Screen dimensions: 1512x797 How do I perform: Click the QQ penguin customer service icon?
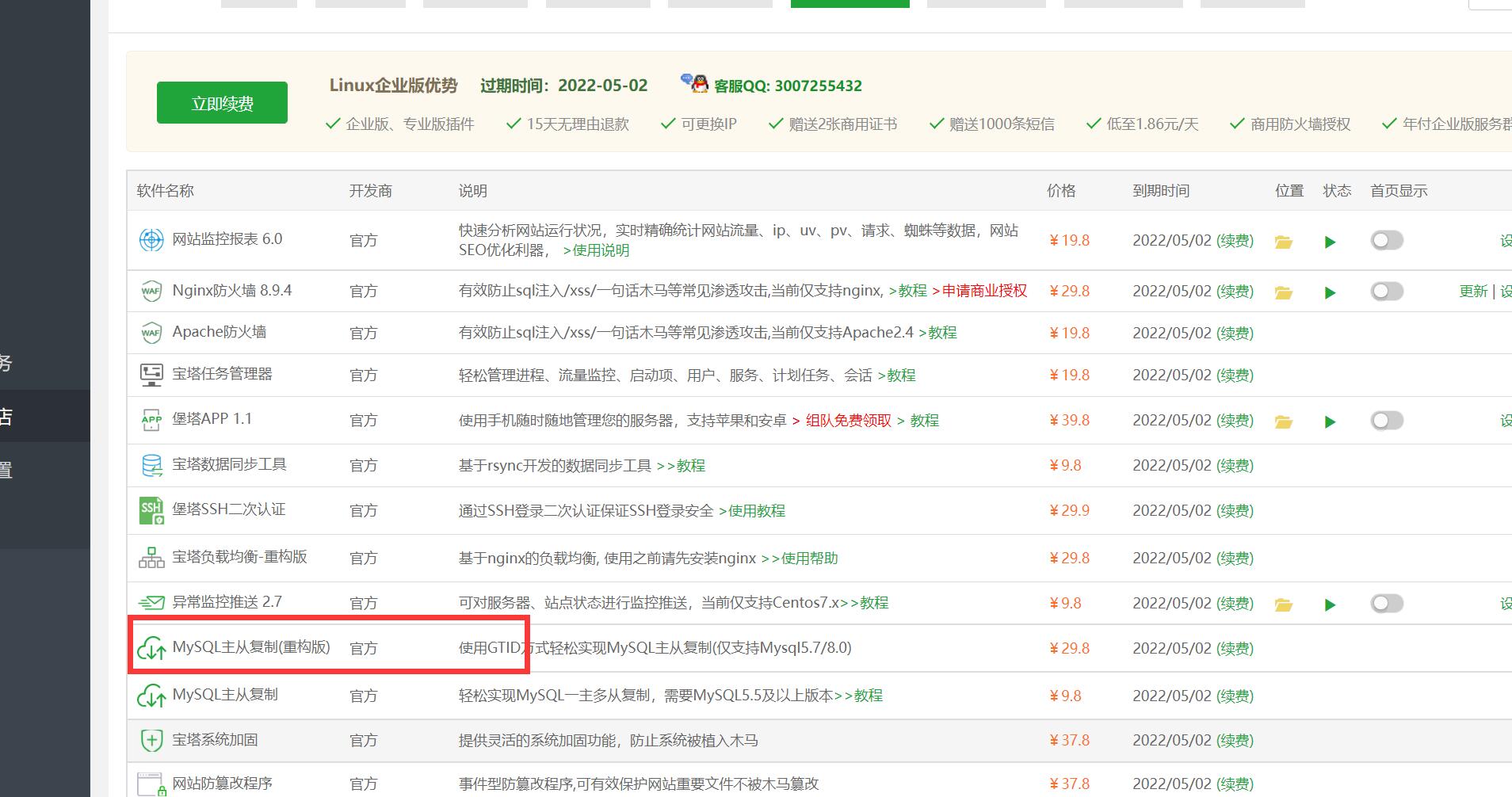695,82
